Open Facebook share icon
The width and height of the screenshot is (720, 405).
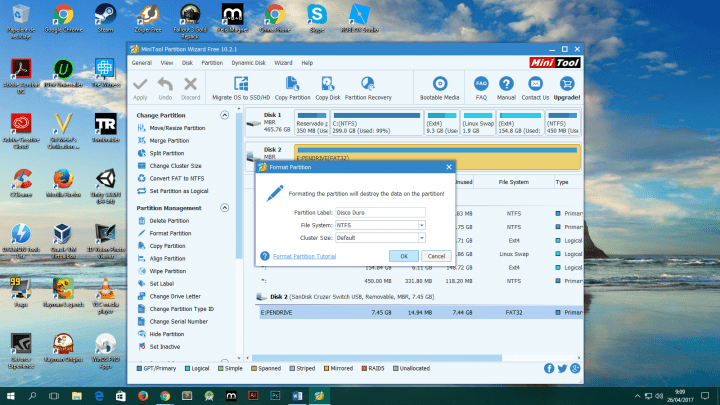549,368
